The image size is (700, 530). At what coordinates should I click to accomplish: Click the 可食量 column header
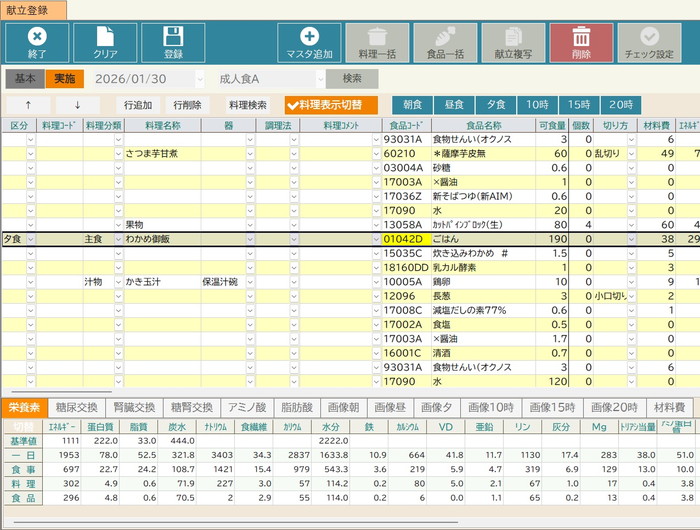coord(552,126)
